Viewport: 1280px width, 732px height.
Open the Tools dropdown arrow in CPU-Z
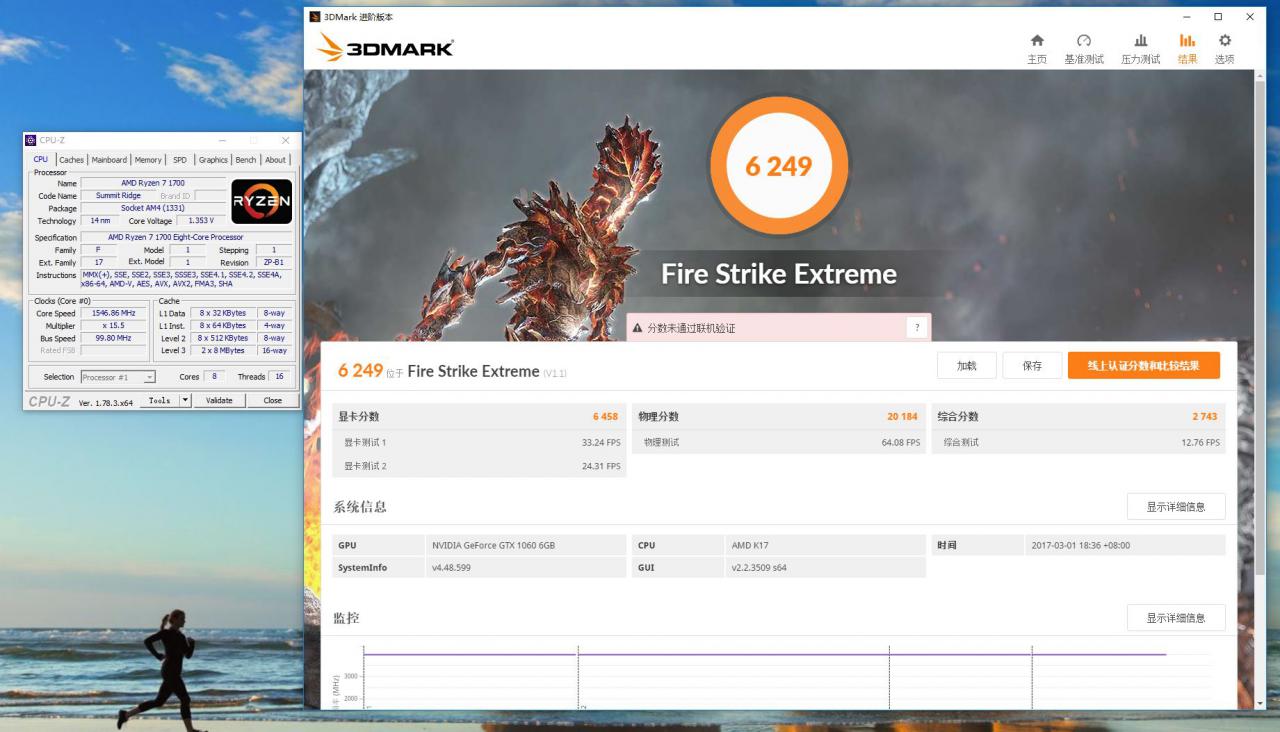coord(185,400)
